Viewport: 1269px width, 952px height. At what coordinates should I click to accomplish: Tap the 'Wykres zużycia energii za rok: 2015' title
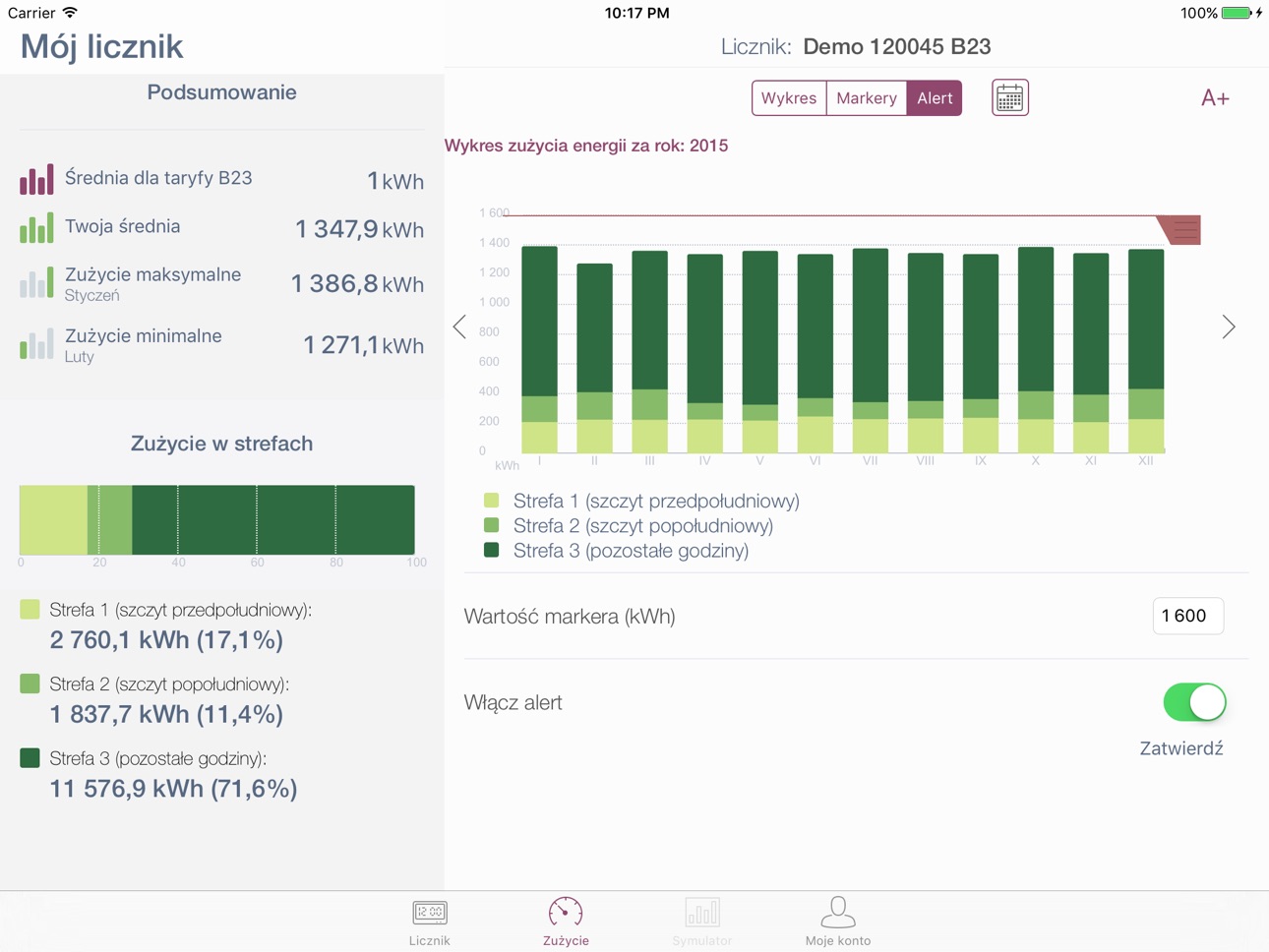(586, 146)
